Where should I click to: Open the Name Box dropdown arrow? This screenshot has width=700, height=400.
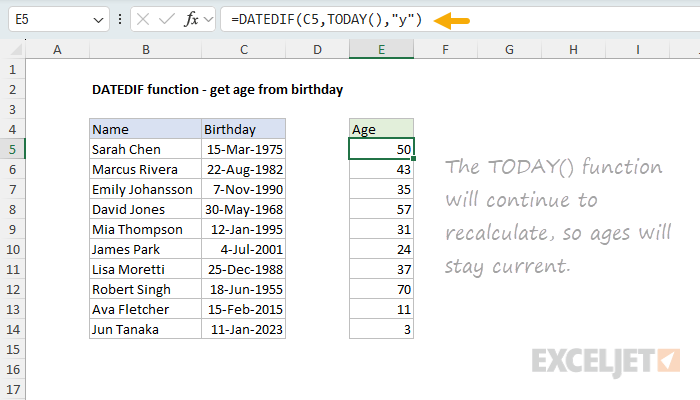(98, 20)
